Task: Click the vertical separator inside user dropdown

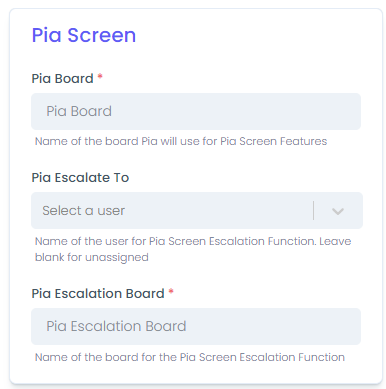Action: 313,210
